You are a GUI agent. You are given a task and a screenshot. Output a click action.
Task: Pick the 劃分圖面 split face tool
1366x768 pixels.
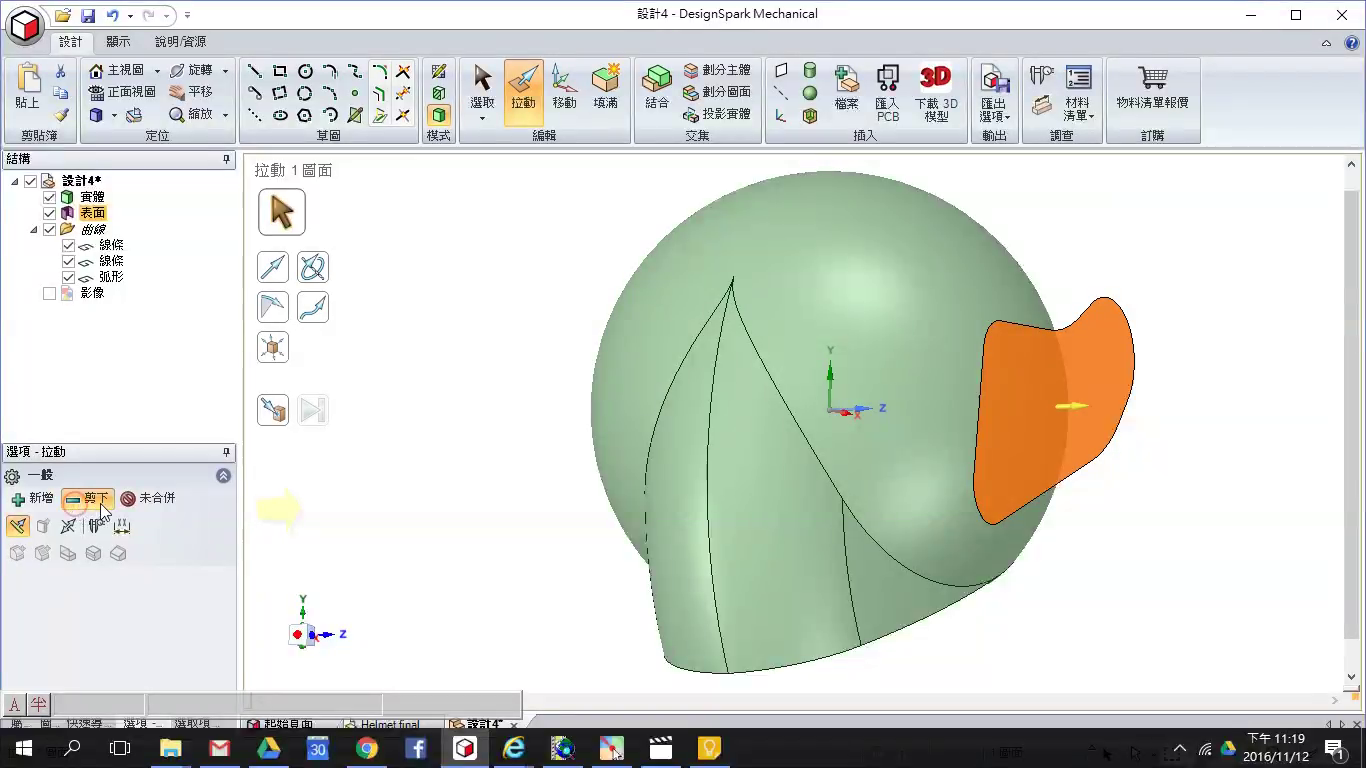[716, 92]
